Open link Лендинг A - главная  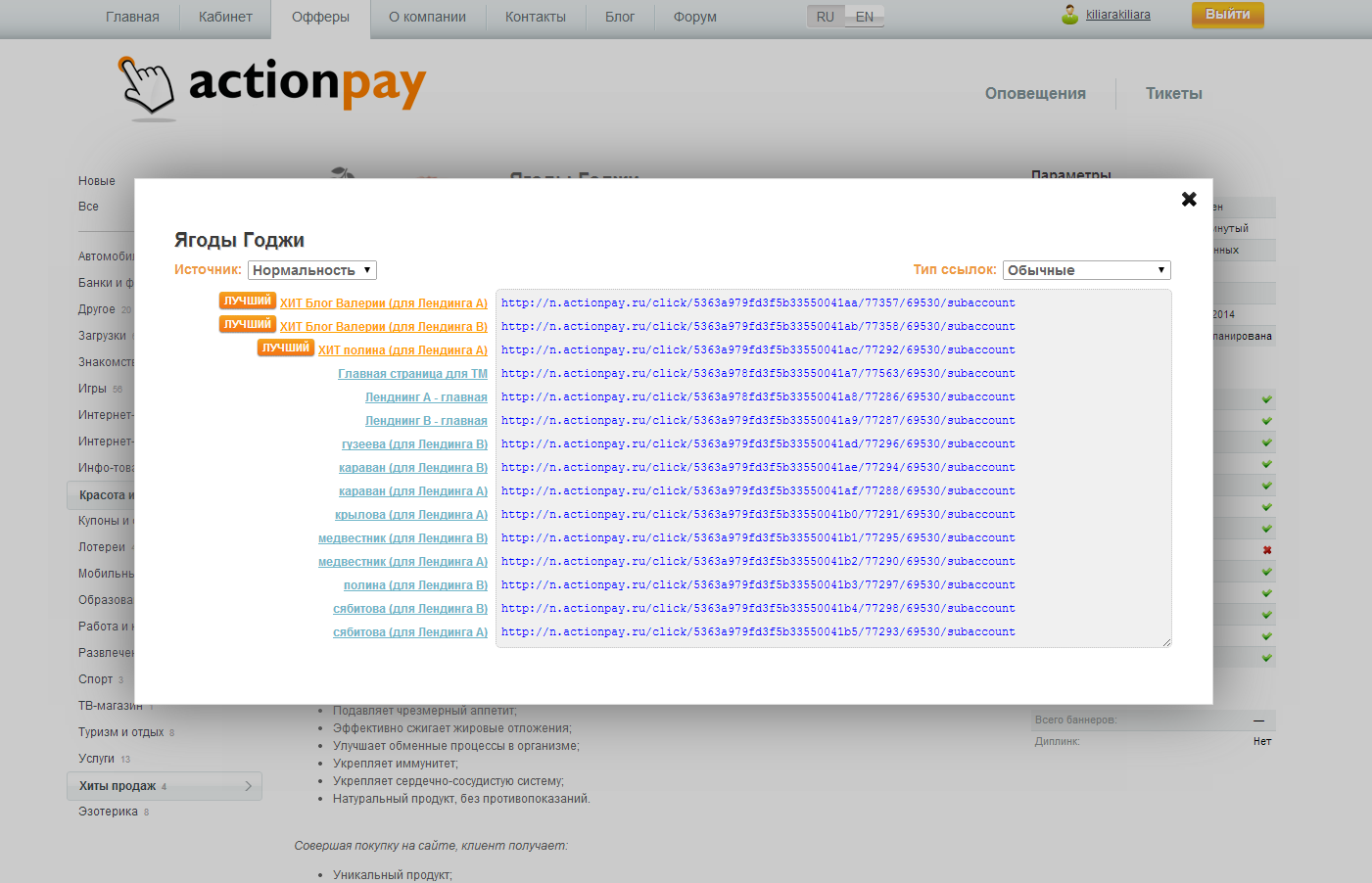coord(426,397)
